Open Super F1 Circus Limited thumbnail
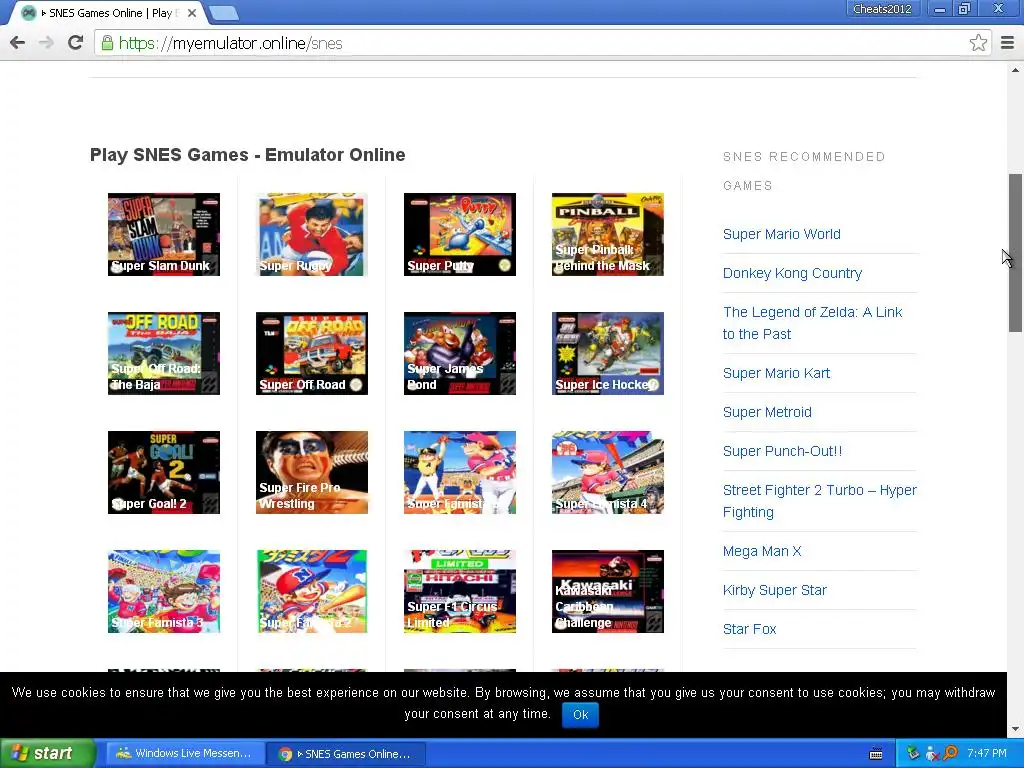 pyautogui.click(x=460, y=592)
